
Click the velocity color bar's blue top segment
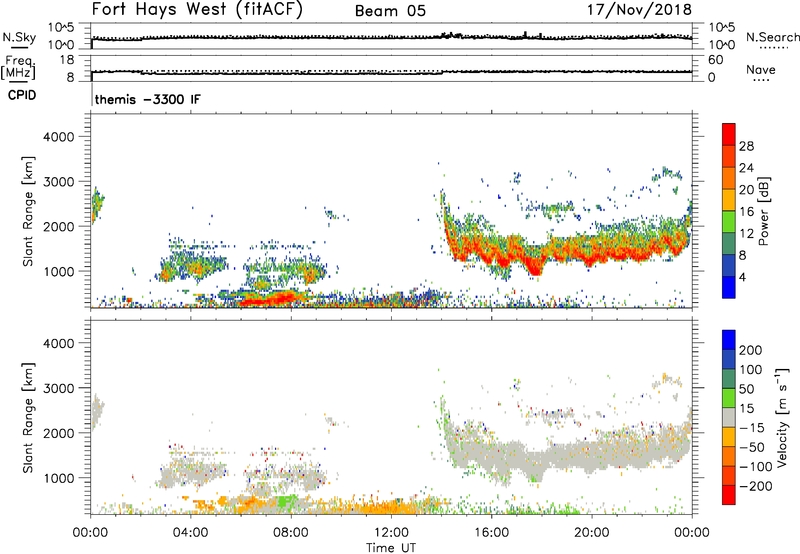pos(729,340)
